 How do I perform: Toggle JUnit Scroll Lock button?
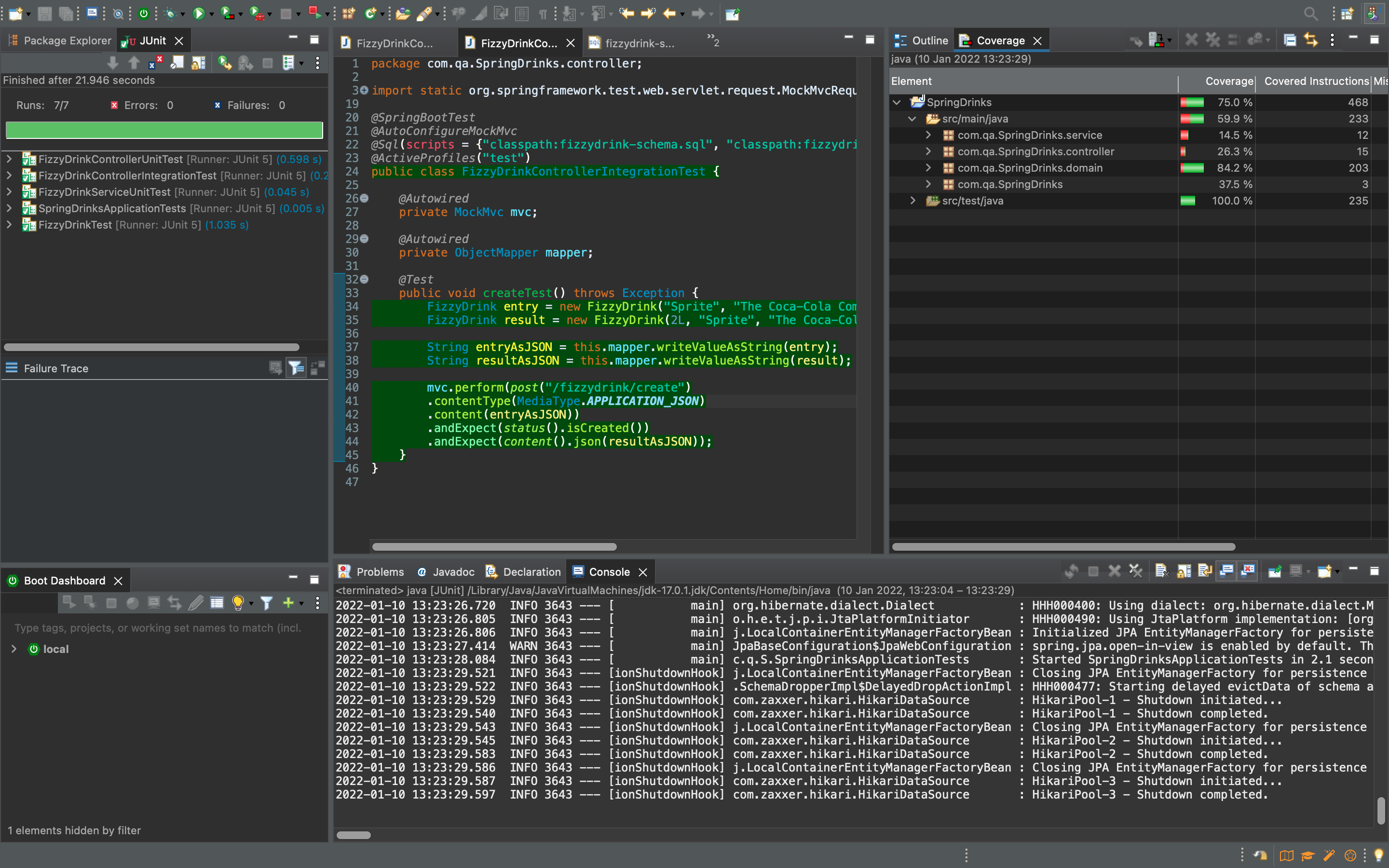199,63
